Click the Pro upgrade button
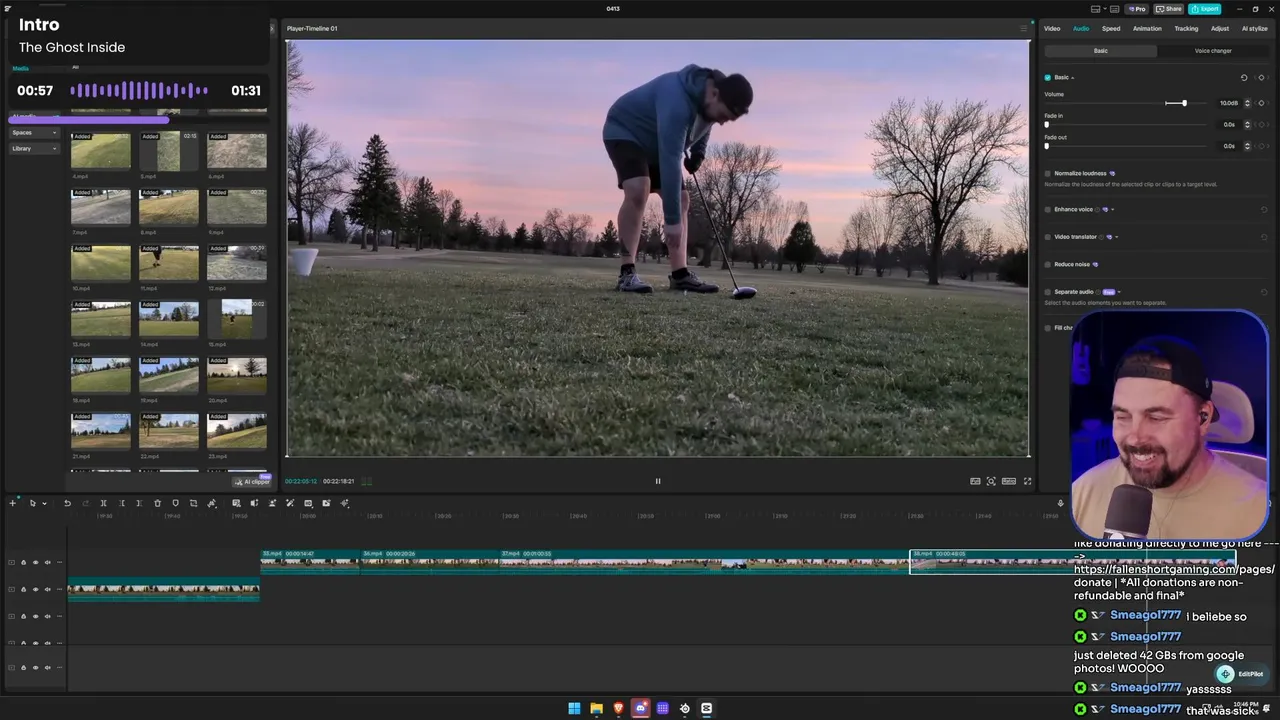Image resolution: width=1280 pixels, height=720 pixels. [1137, 9]
